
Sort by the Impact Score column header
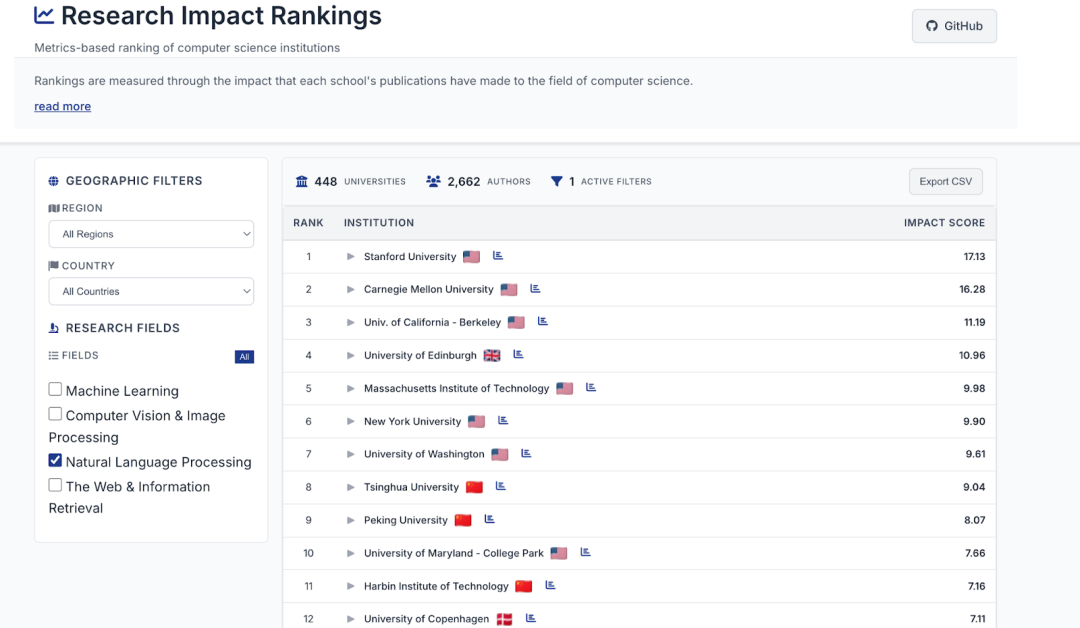tap(943, 223)
